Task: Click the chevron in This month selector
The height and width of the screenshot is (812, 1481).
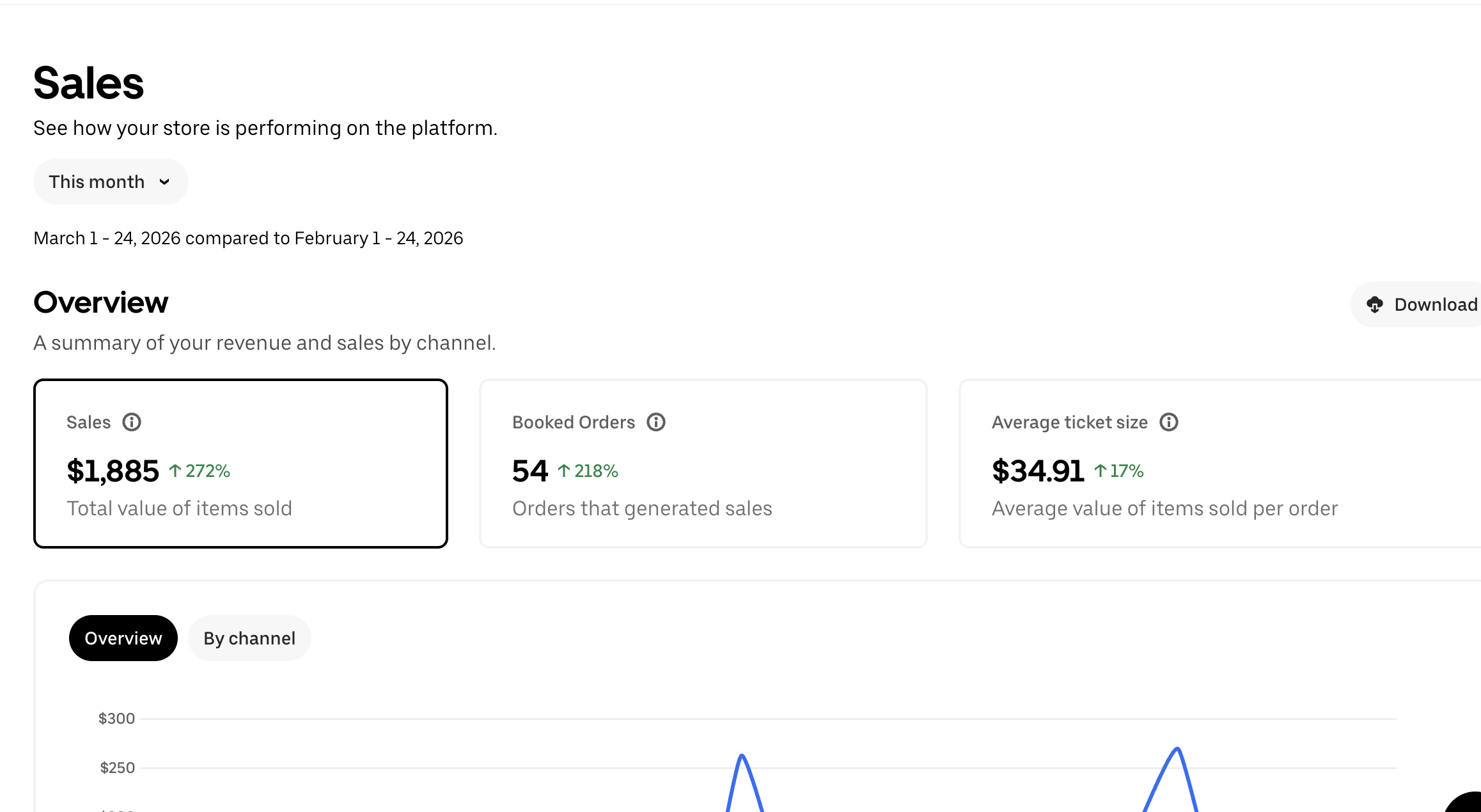Action: pyautogui.click(x=164, y=182)
